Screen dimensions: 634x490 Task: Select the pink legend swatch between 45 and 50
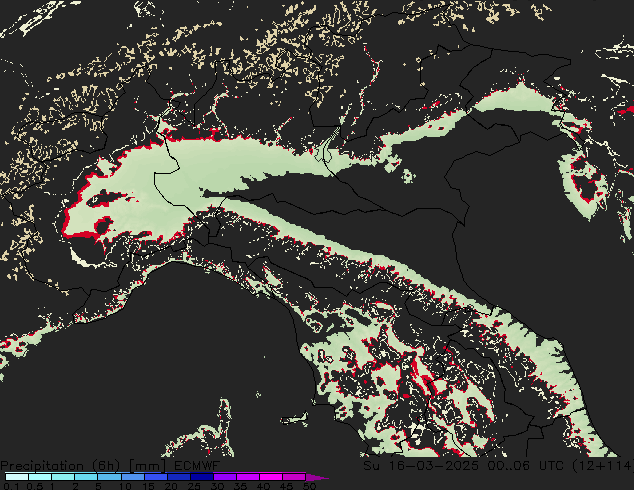pos(296,477)
